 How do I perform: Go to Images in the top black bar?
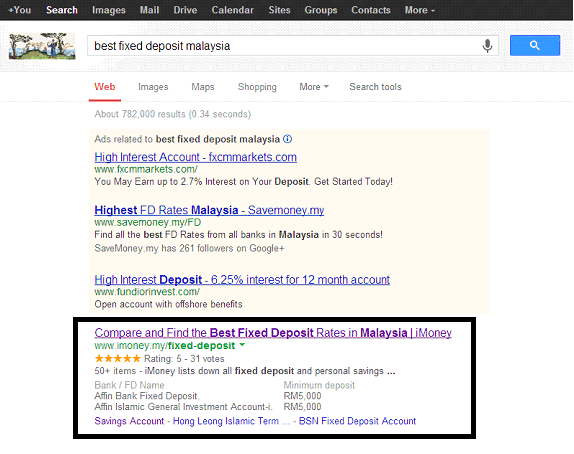pos(109,10)
